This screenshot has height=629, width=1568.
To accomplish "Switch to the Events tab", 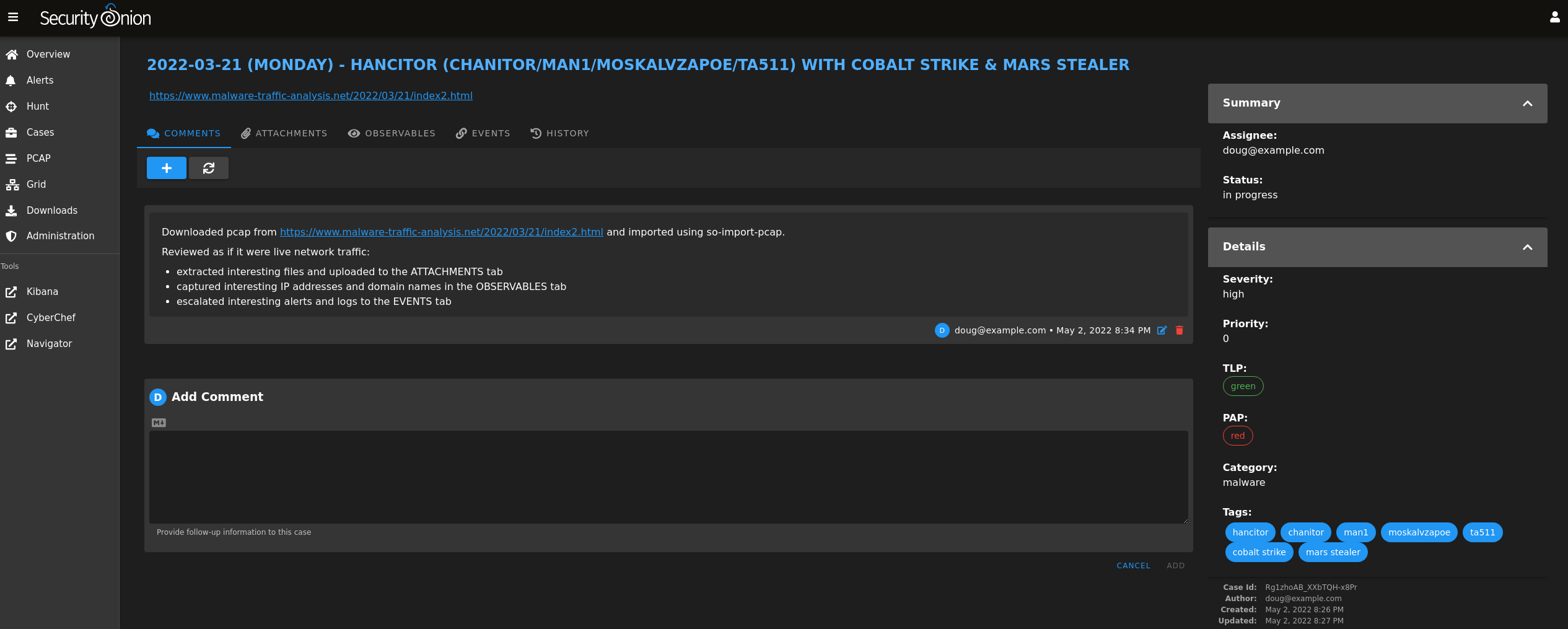I will click(x=483, y=133).
